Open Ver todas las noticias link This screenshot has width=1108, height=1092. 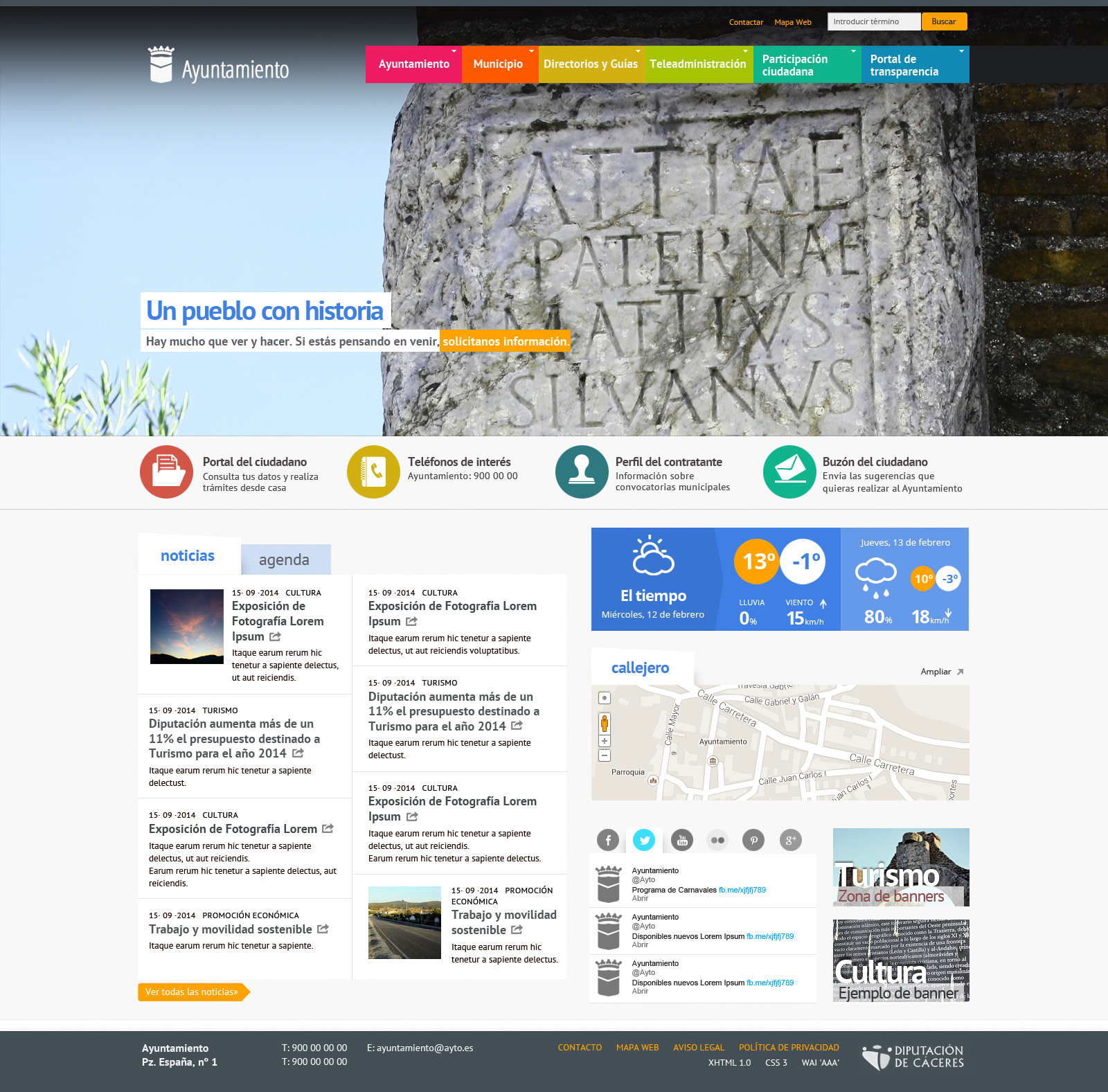point(192,992)
